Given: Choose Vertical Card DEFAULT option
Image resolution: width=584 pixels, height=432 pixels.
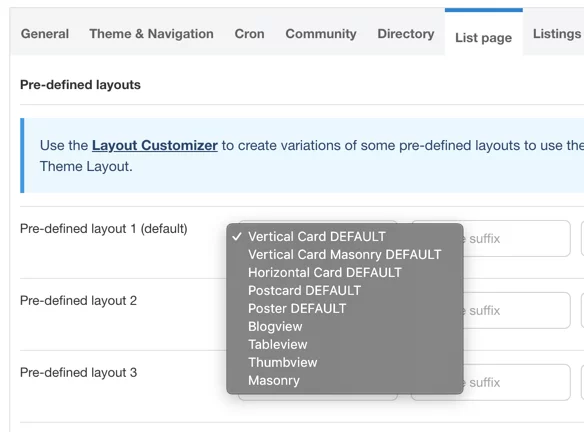Looking at the screenshot, I should pos(317,236).
